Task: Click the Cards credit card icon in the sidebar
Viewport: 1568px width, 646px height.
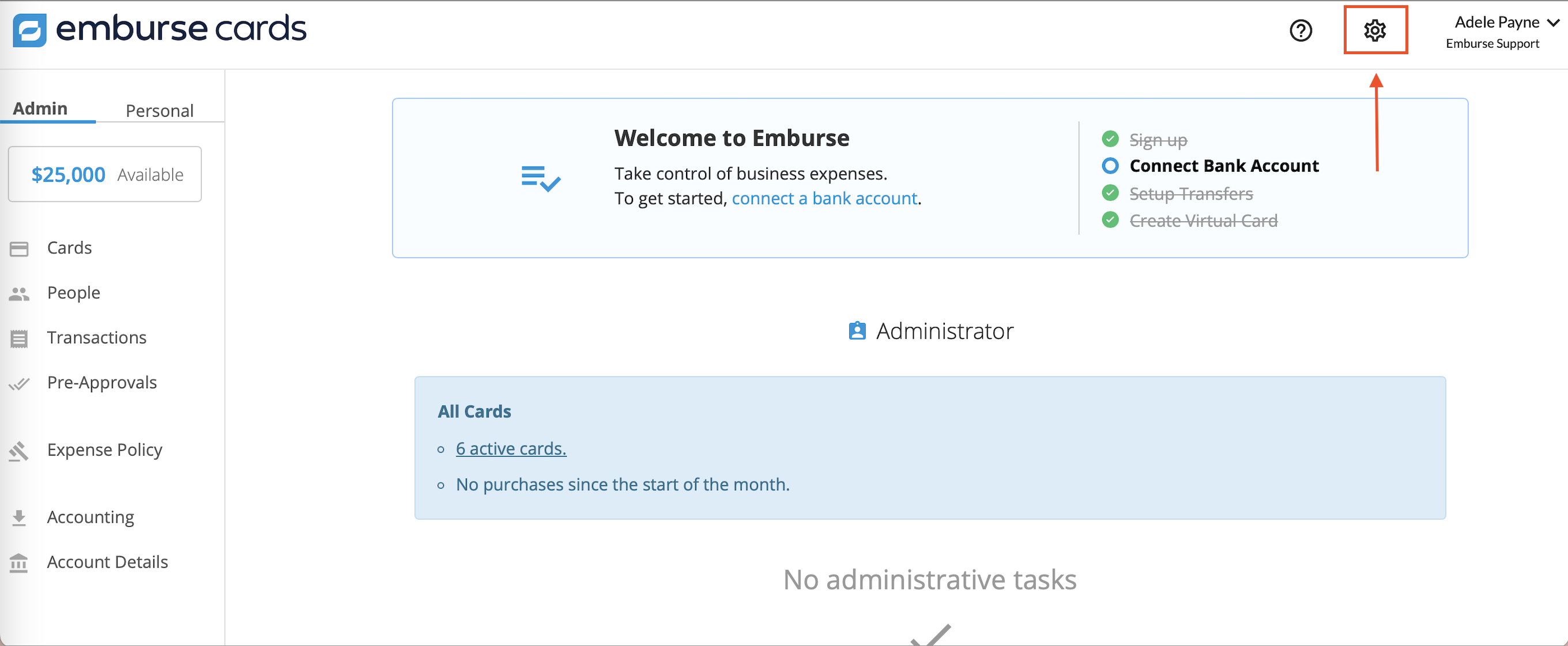Action: click(x=19, y=249)
